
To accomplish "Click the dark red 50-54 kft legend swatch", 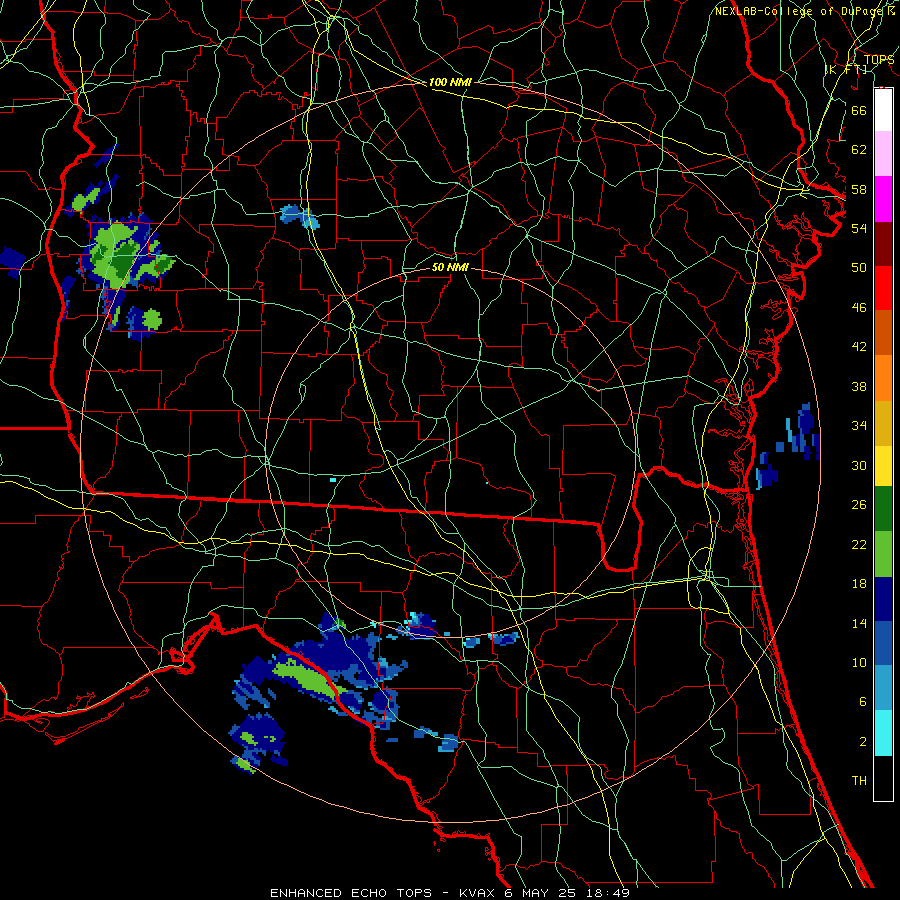I will pos(883,244).
